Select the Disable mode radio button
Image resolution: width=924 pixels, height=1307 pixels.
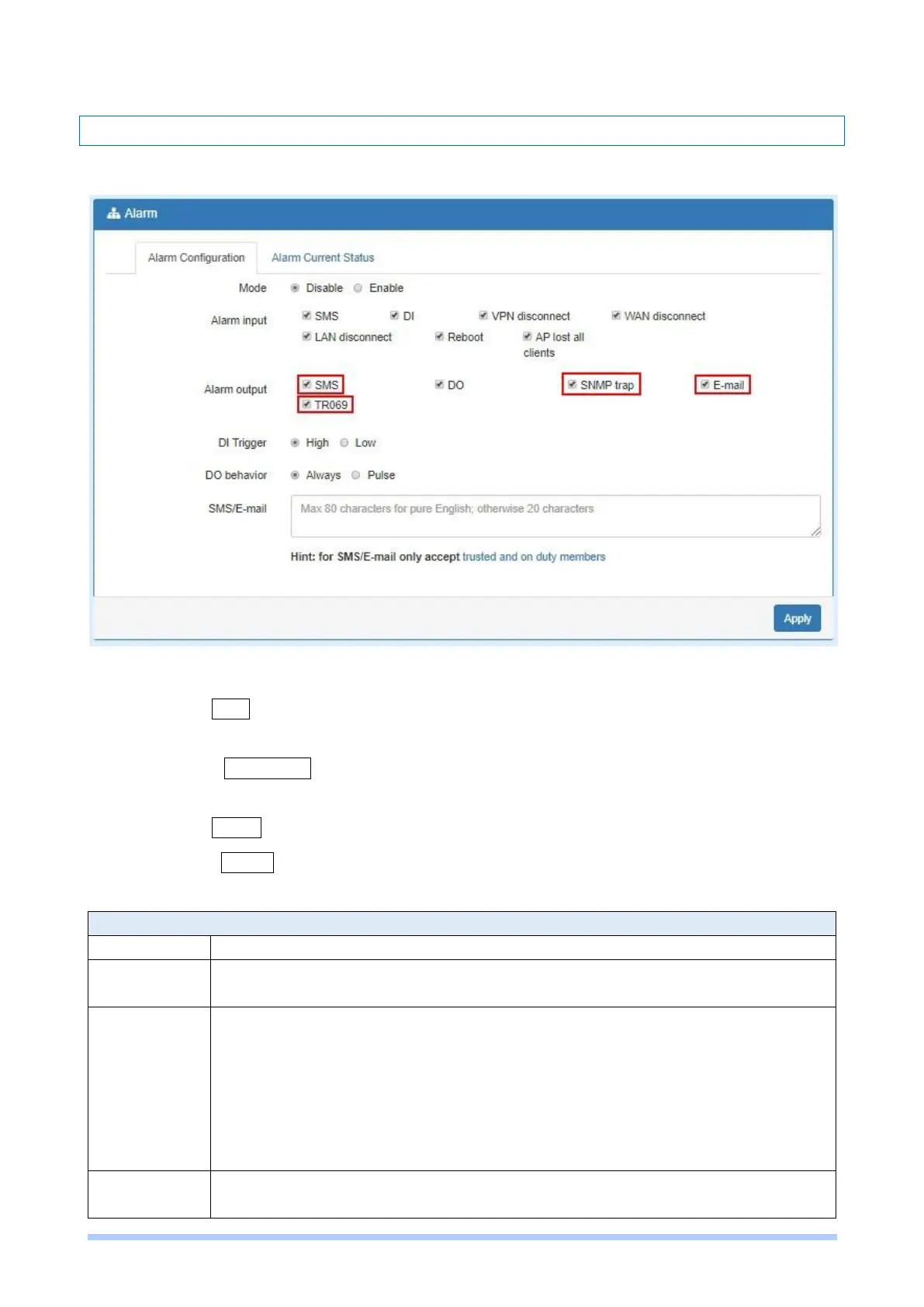point(295,288)
